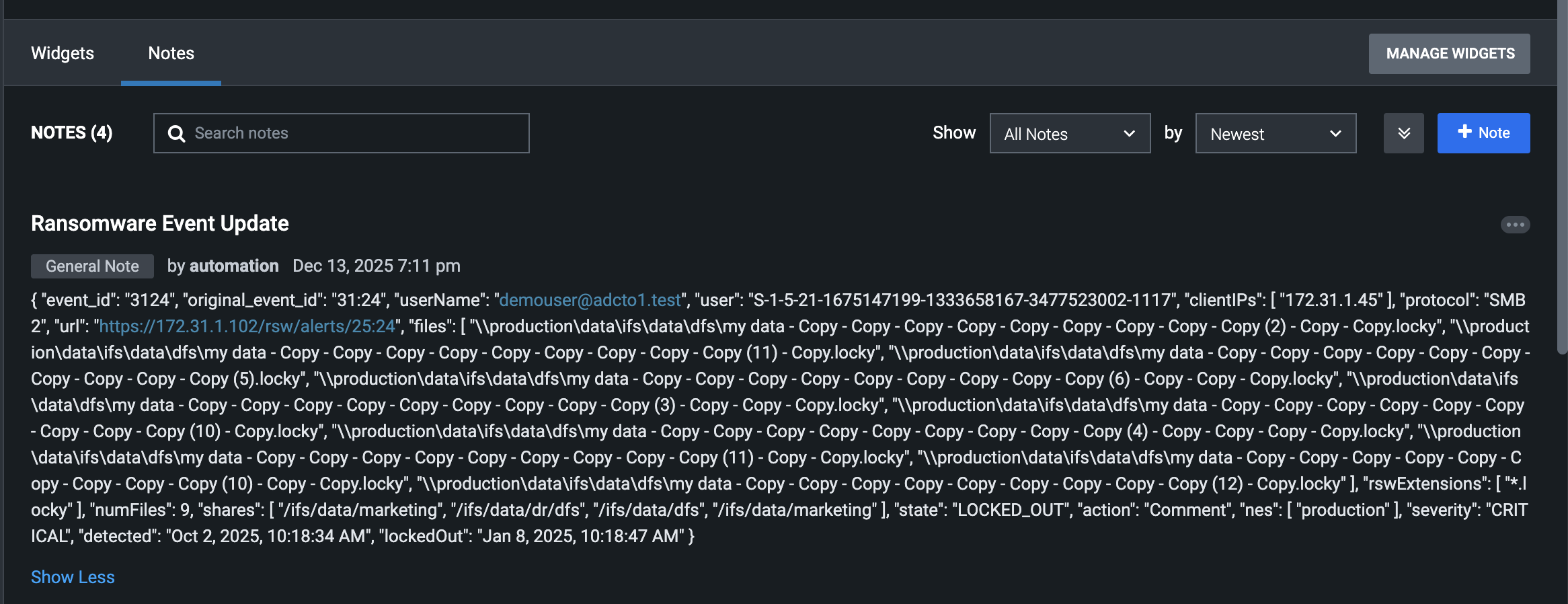The image size is (1568, 604).
Task: Click the magnifying glass search icon
Action: coord(176,134)
